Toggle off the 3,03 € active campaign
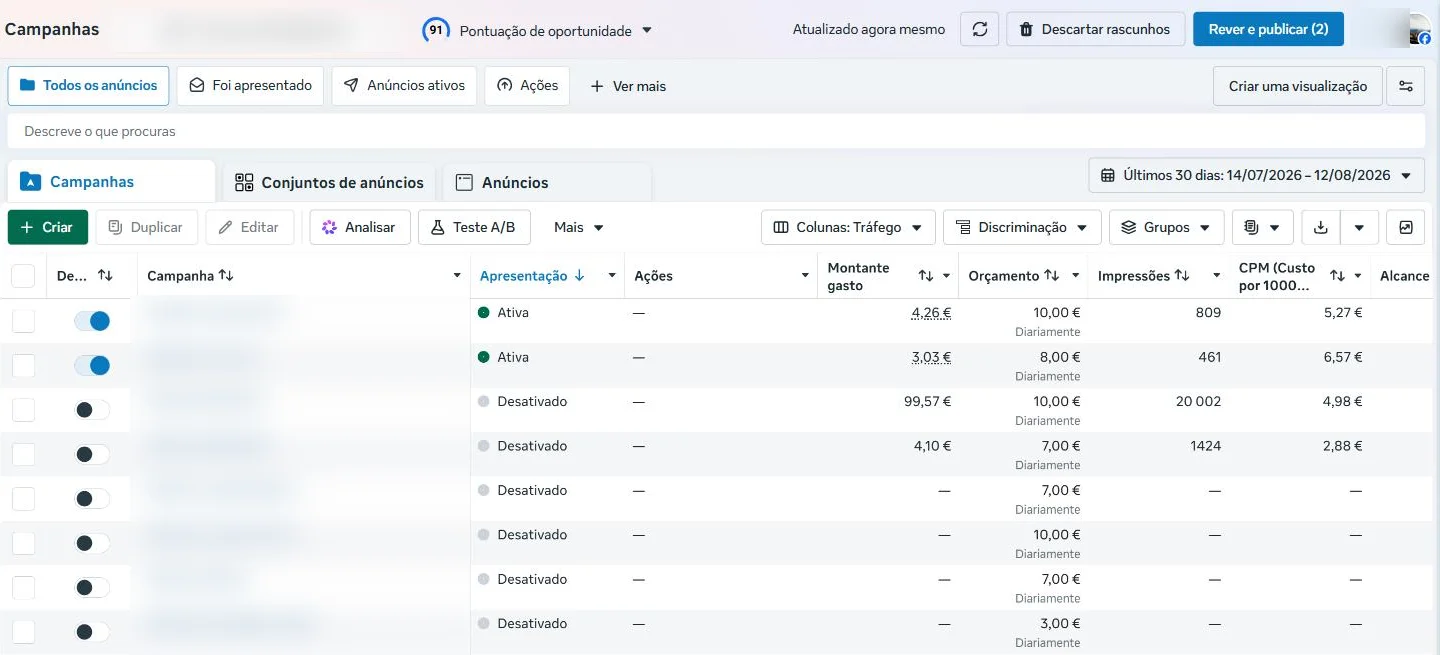Image resolution: width=1440 pixels, height=655 pixels. (x=92, y=365)
